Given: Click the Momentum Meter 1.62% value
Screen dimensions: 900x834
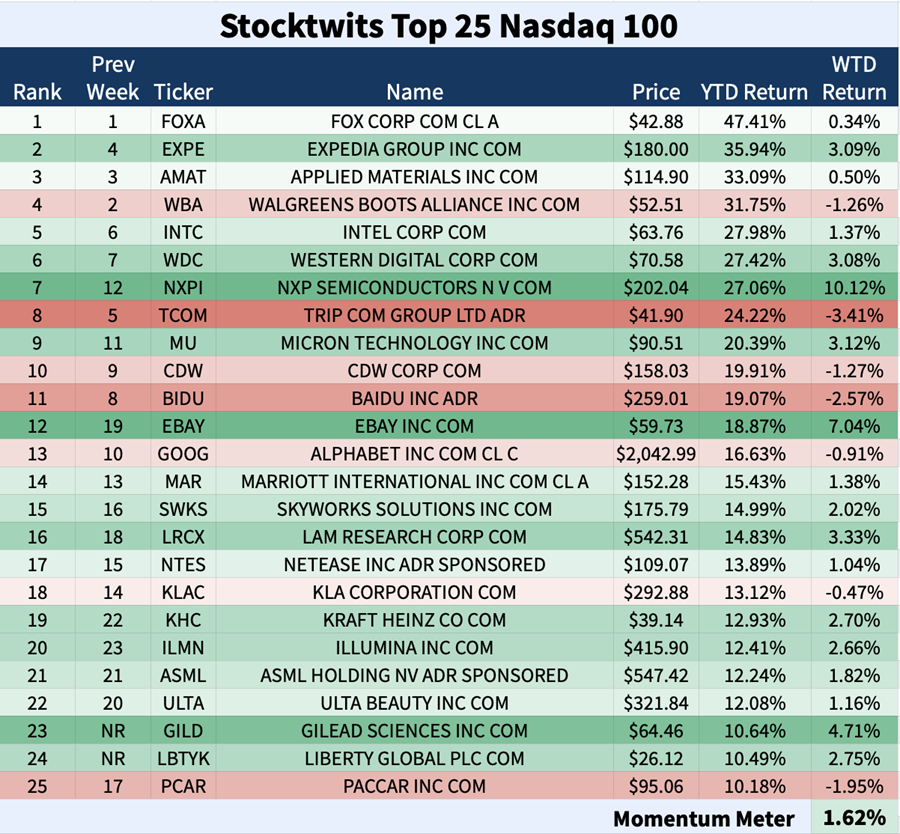Looking at the screenshot, I should pos(854,817).
